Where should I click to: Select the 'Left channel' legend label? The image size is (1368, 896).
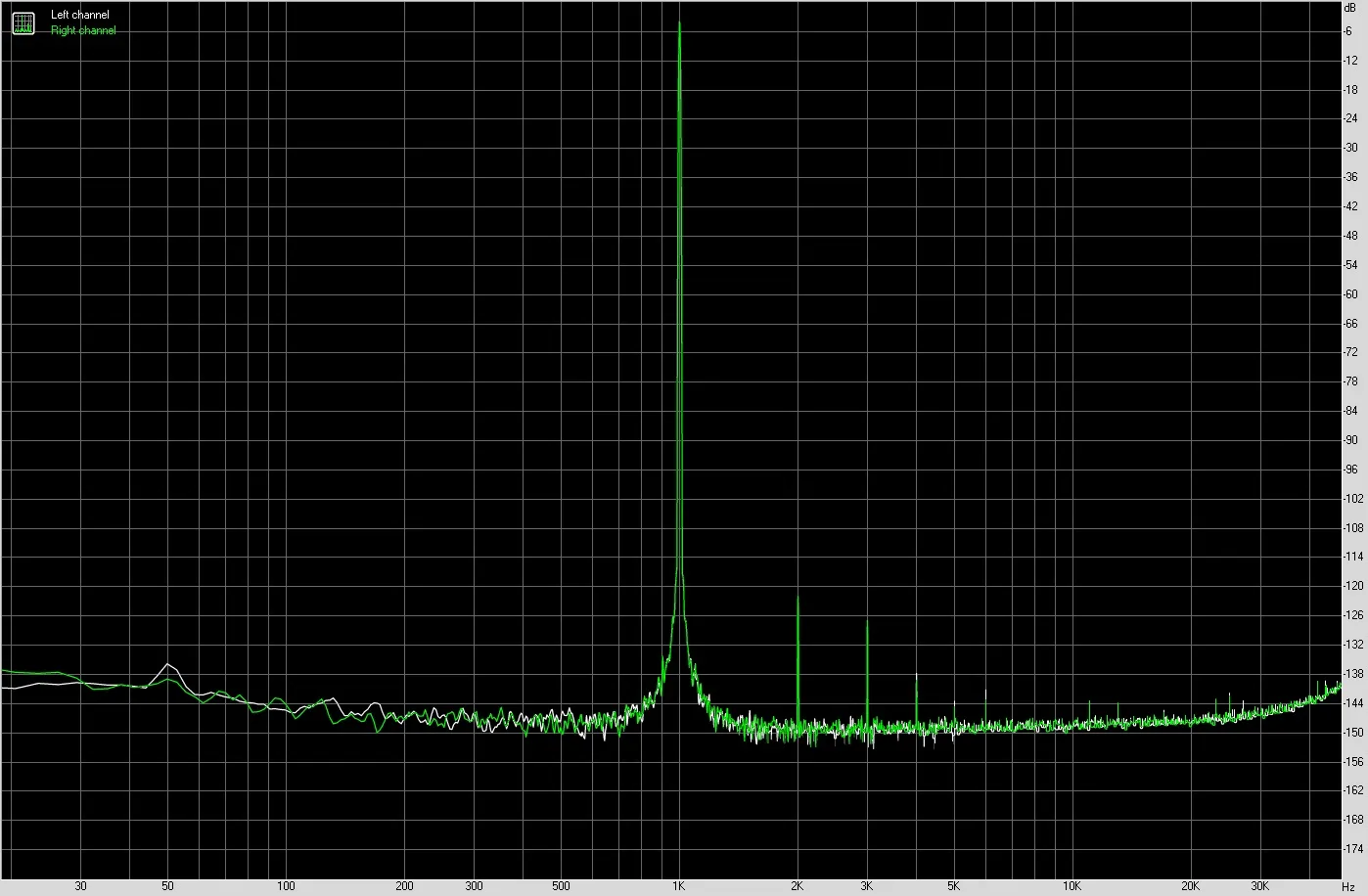[80, 15]
